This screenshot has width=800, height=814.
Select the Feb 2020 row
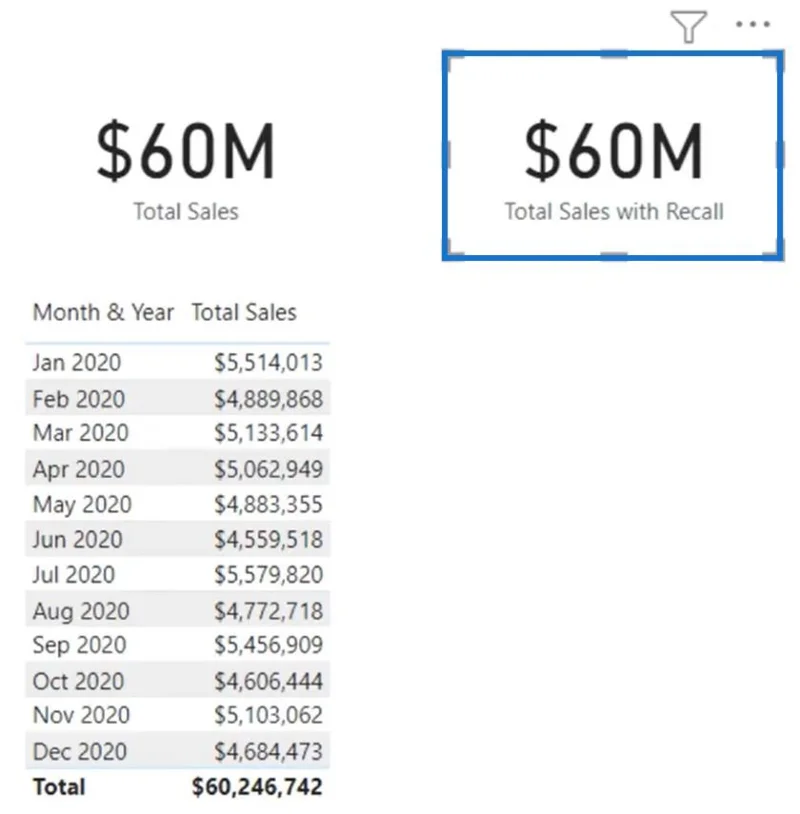(x=178, y=398)
